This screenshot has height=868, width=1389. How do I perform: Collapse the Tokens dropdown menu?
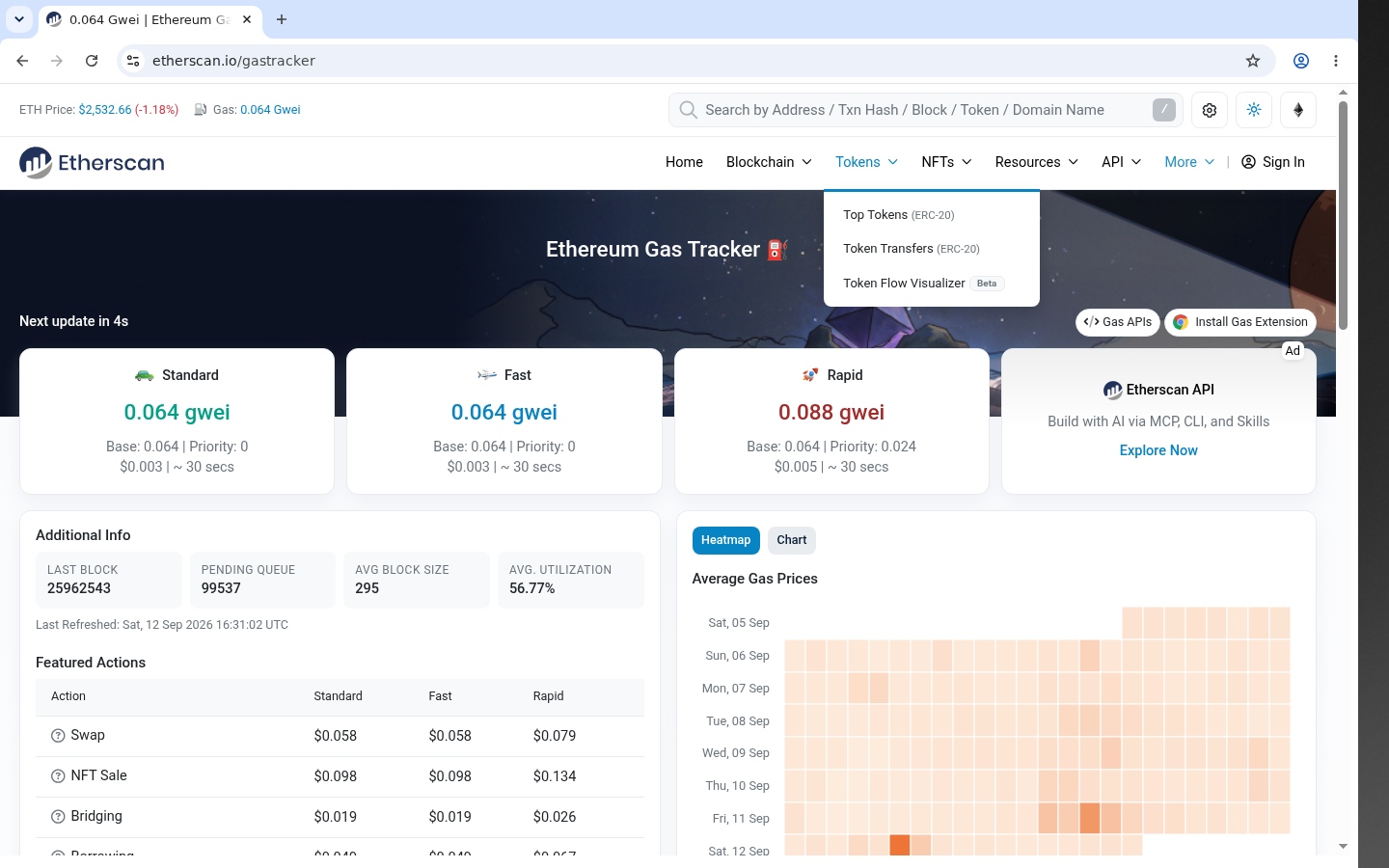866,162
